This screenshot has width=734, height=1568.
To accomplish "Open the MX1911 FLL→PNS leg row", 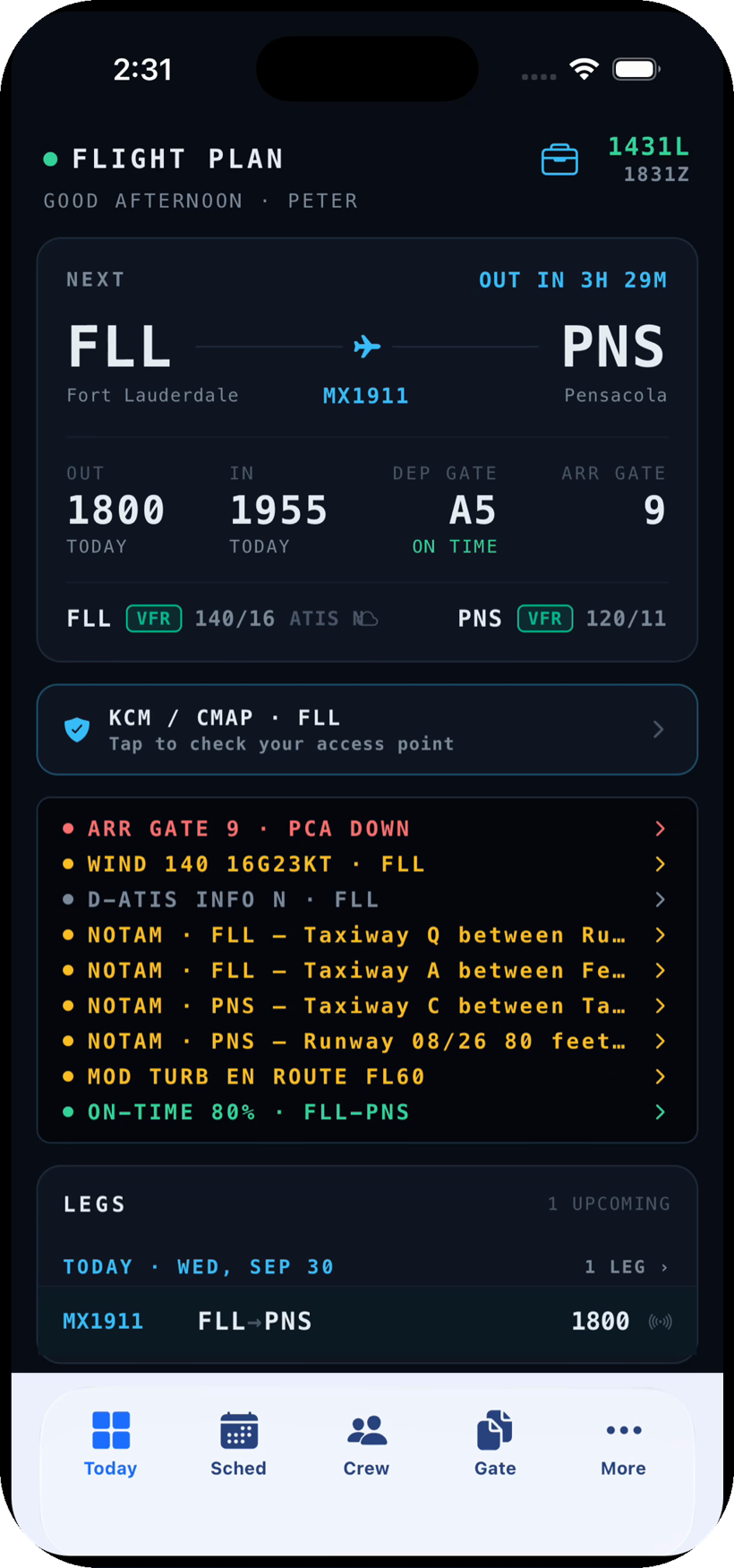I will click(367, 1322).
